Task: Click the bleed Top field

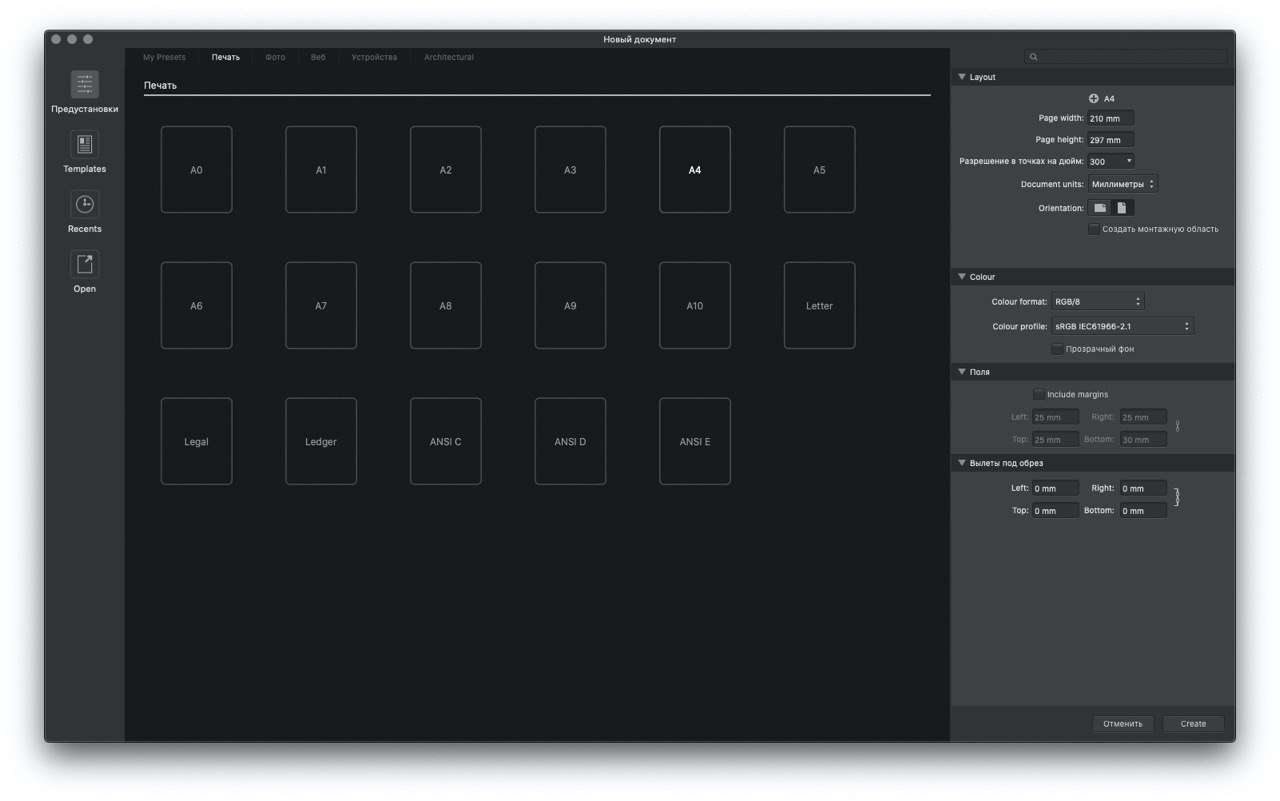Action: [1055, 510]
